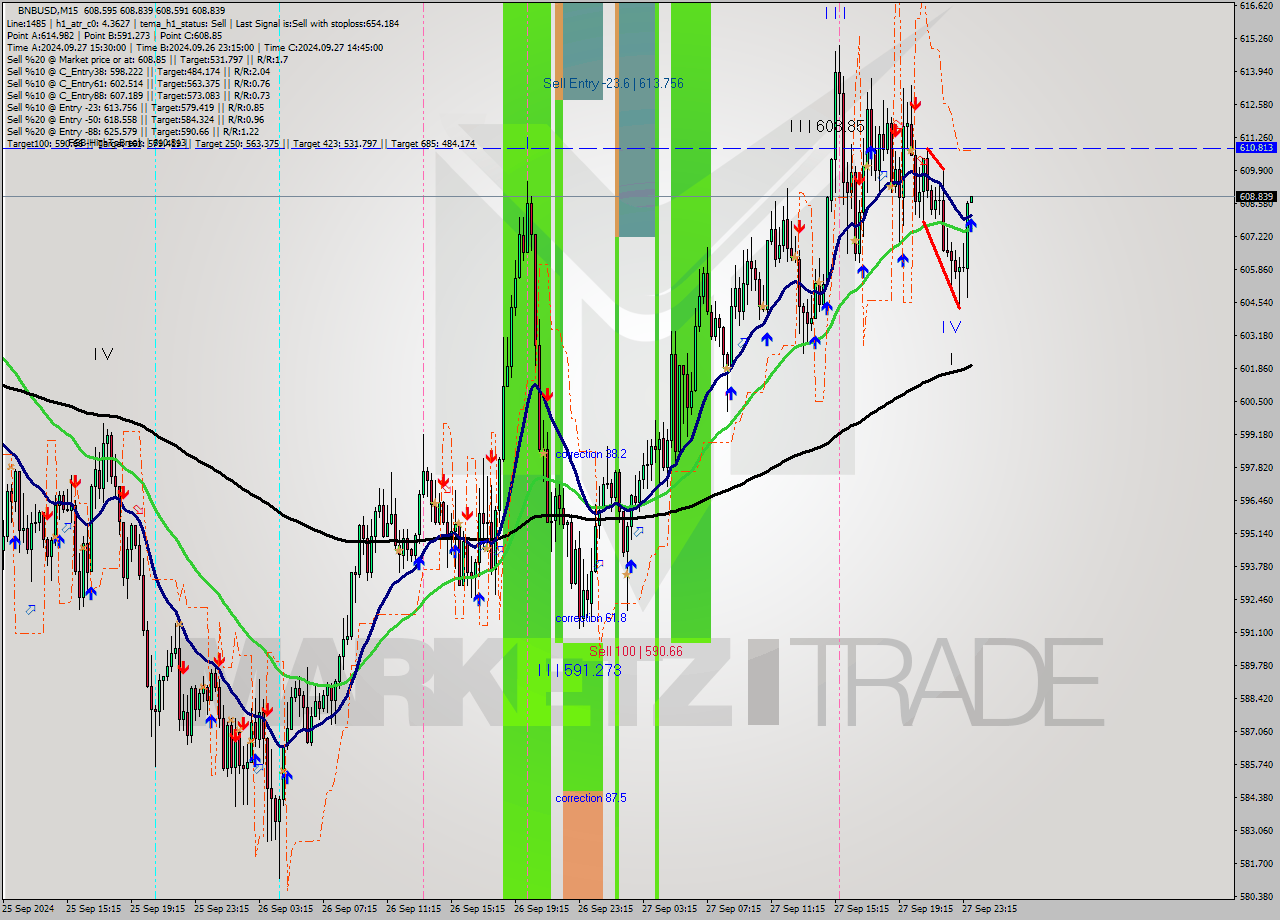This screenshot has width=1280, height=920.
Task: Select the 'Target 423: 531.797' text
Action: click(335, 144)
